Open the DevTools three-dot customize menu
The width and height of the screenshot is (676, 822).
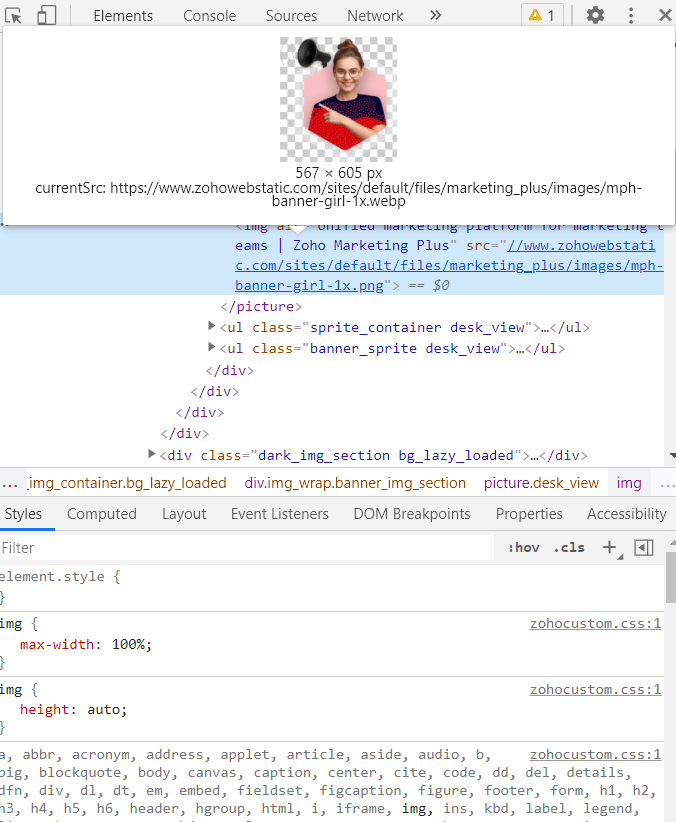(x=631, y=15)
